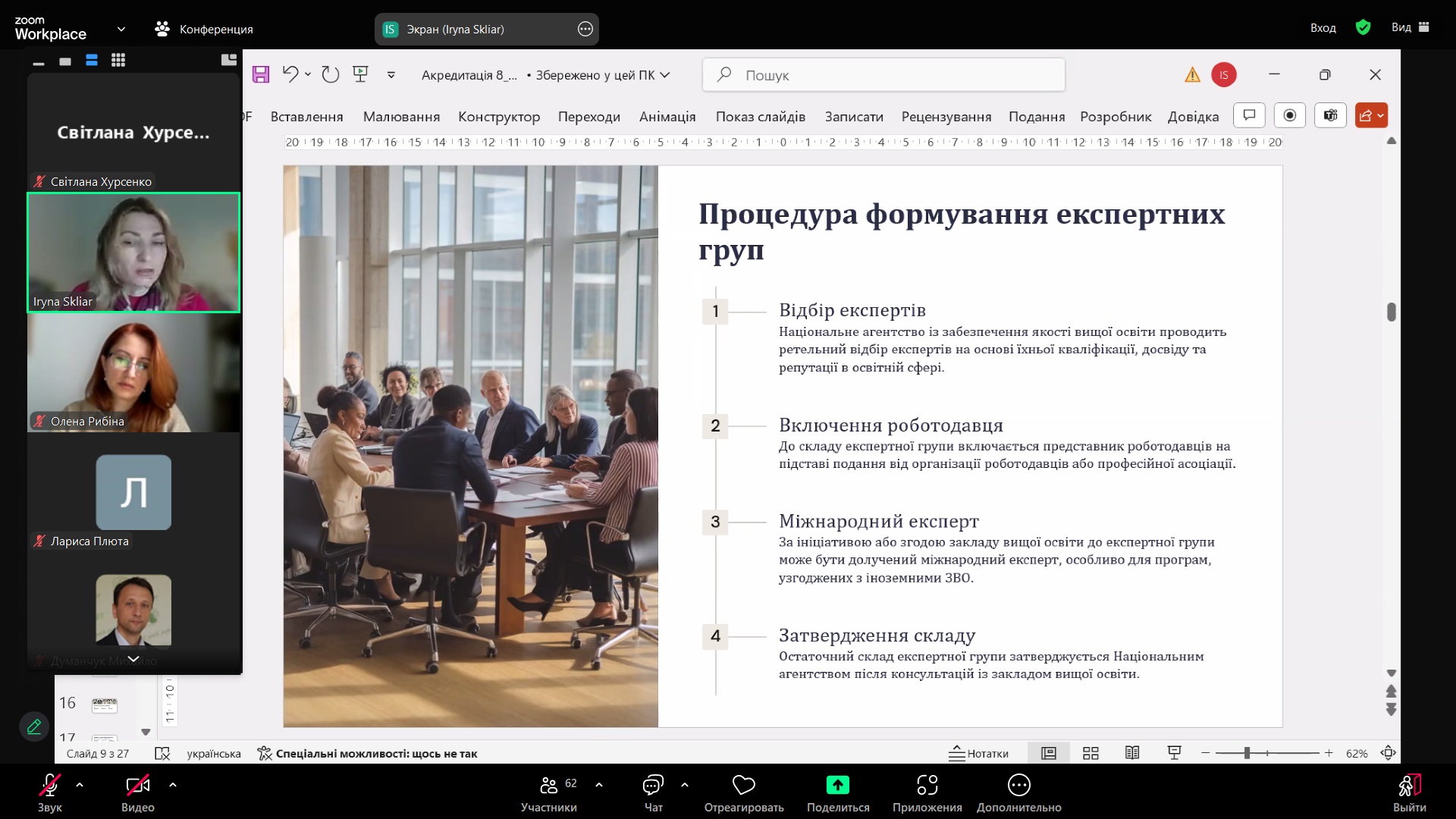Click the PowerPoint Save icon
Viewport: 1456px width, 819px height.
pos(261,74)
